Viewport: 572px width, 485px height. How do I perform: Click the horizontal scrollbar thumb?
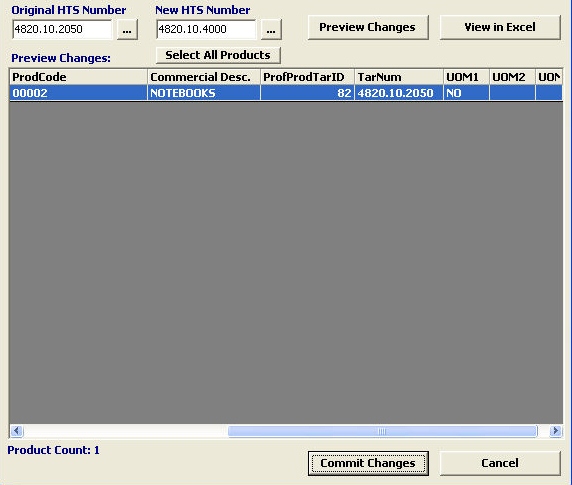(383, 431)
